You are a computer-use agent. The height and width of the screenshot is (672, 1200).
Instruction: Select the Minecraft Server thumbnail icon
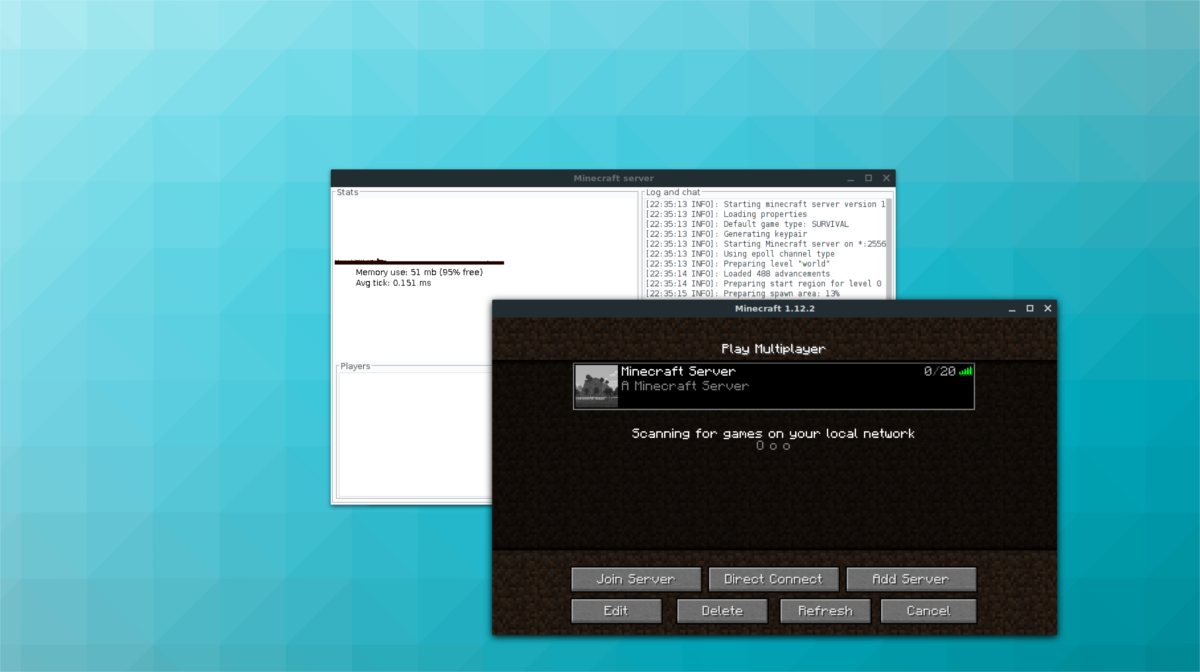(597, 386)
